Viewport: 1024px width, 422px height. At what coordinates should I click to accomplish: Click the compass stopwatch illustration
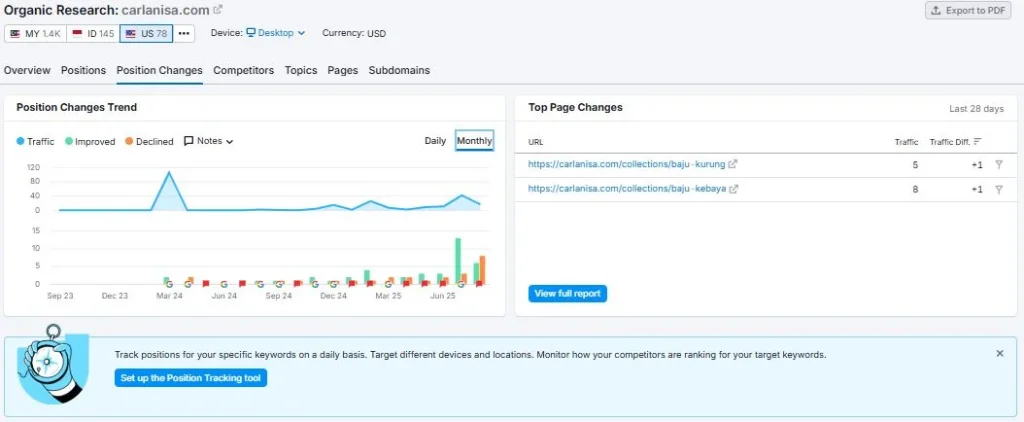point(53,365)
